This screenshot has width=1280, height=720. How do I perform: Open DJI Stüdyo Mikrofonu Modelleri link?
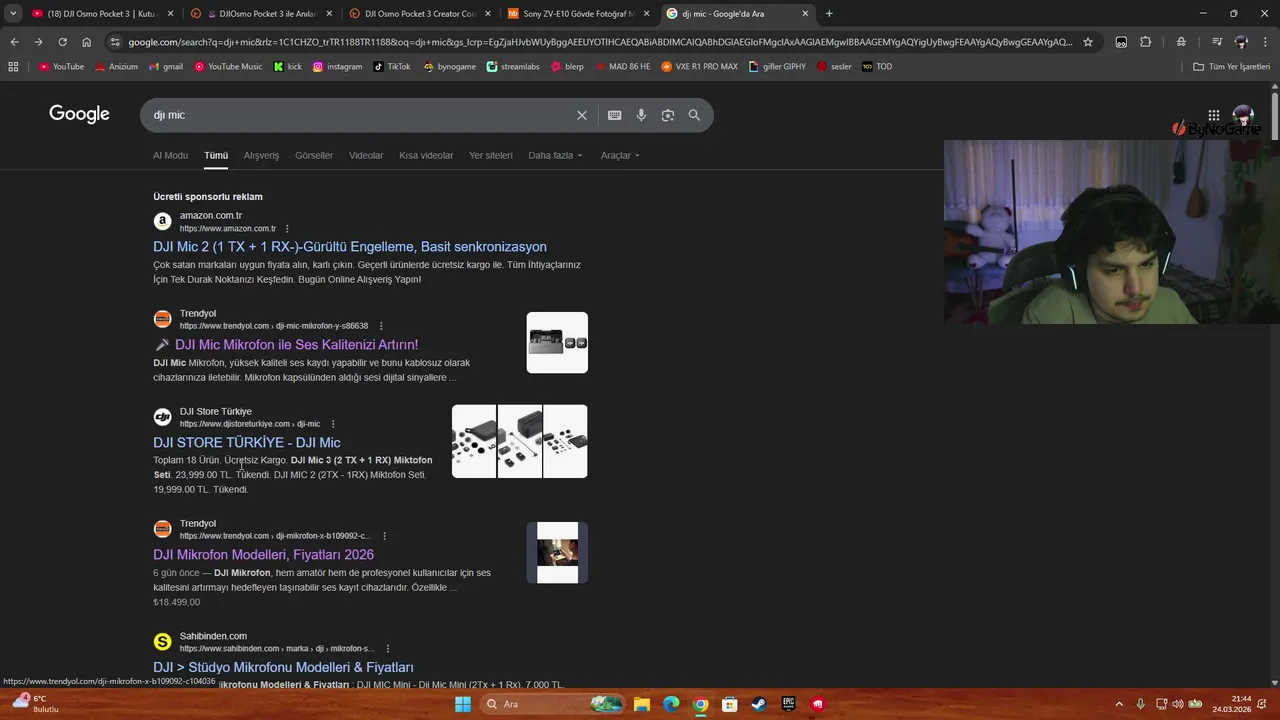coord(283,667)
